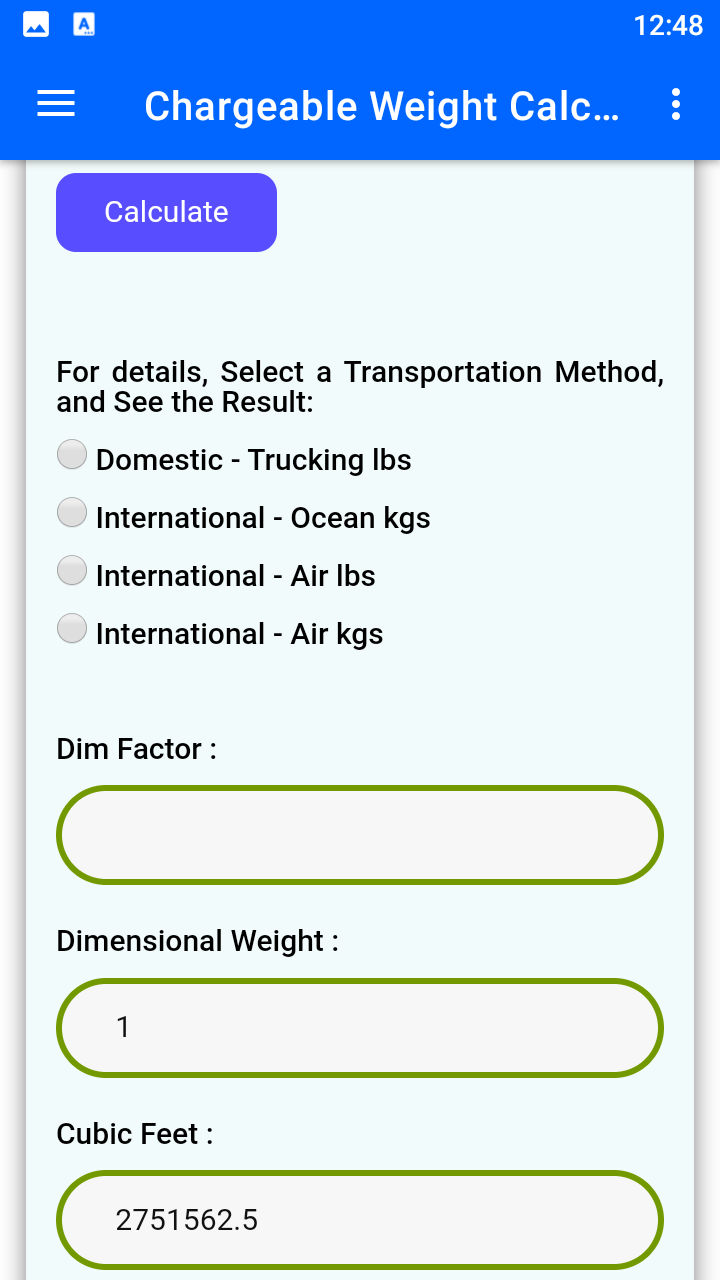Click the vertical dots icon top right

coord(675,104)
